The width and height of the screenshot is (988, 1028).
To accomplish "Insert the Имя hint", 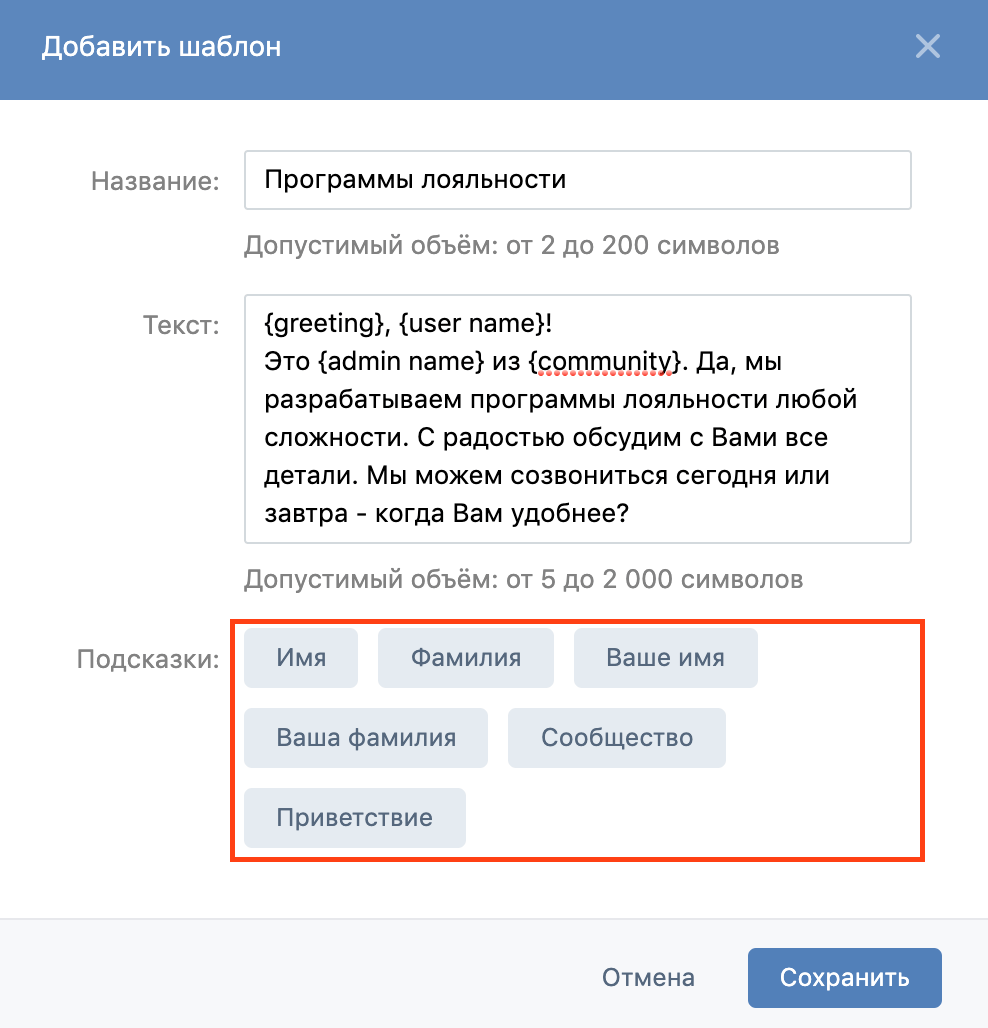I will [x=301, y=658].
